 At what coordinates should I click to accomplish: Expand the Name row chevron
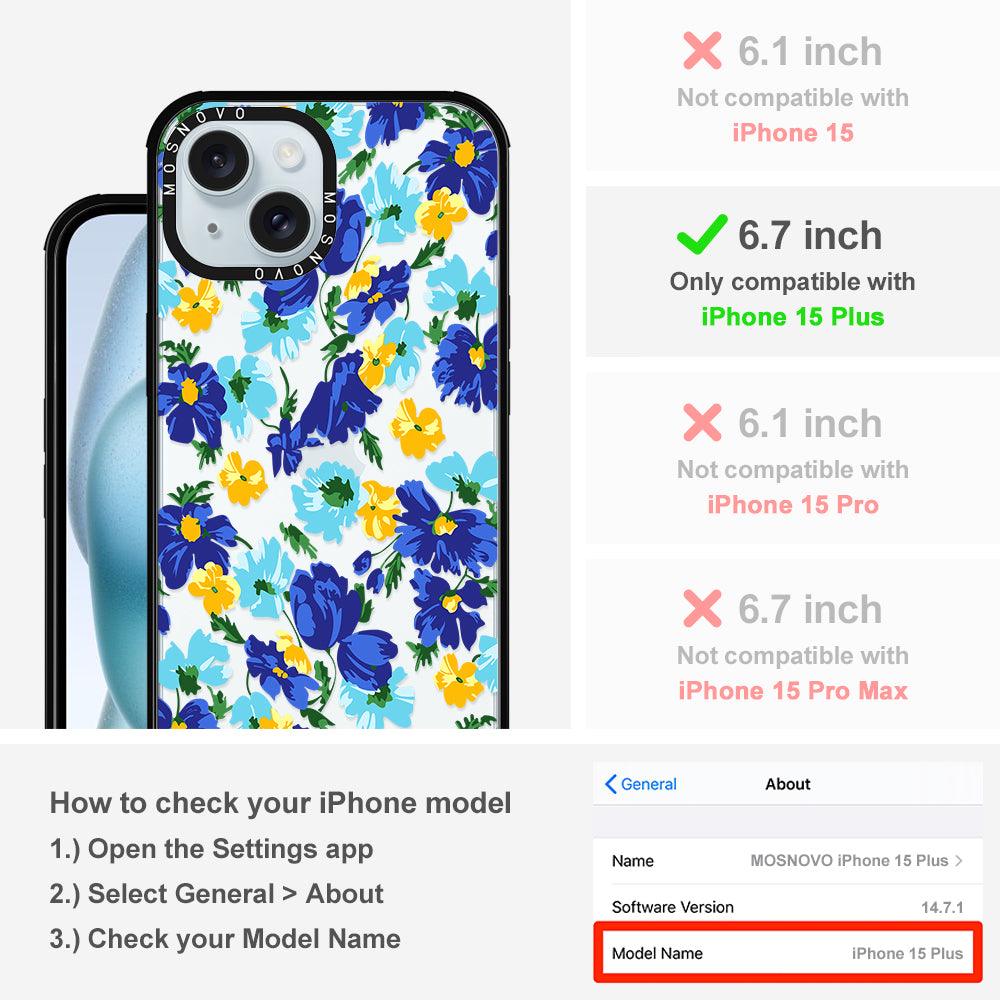click(959, 860)
